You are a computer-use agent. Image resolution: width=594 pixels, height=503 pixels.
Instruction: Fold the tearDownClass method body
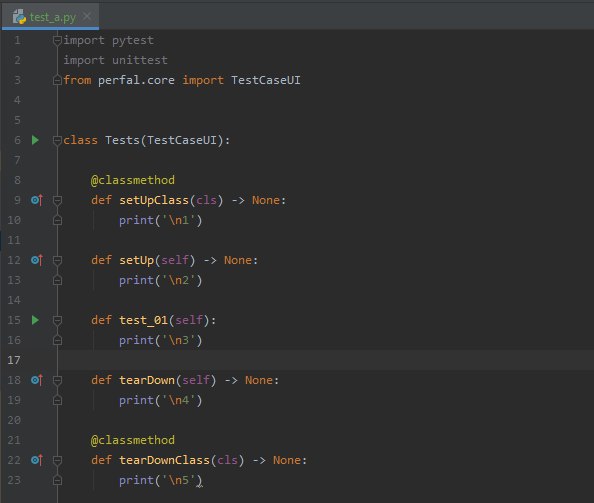pyautogui.click(x=57, y=460)
